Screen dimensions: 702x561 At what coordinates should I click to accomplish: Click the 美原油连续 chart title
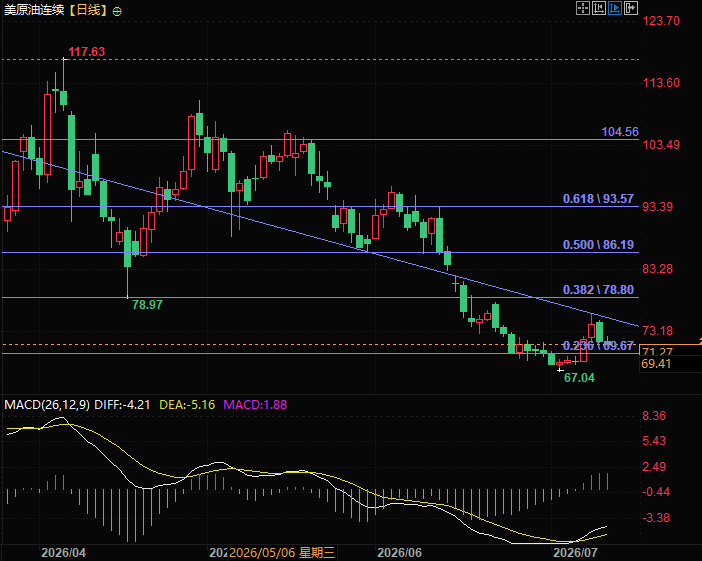[34, 10]
